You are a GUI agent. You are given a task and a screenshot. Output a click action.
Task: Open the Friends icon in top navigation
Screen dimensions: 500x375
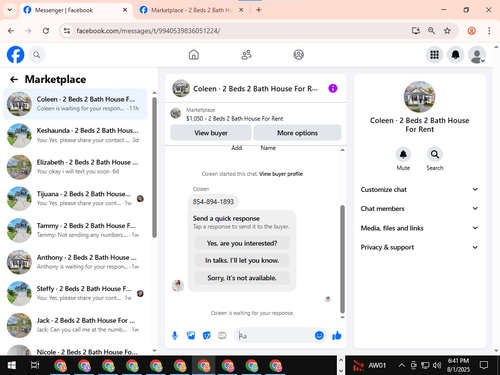246,55
